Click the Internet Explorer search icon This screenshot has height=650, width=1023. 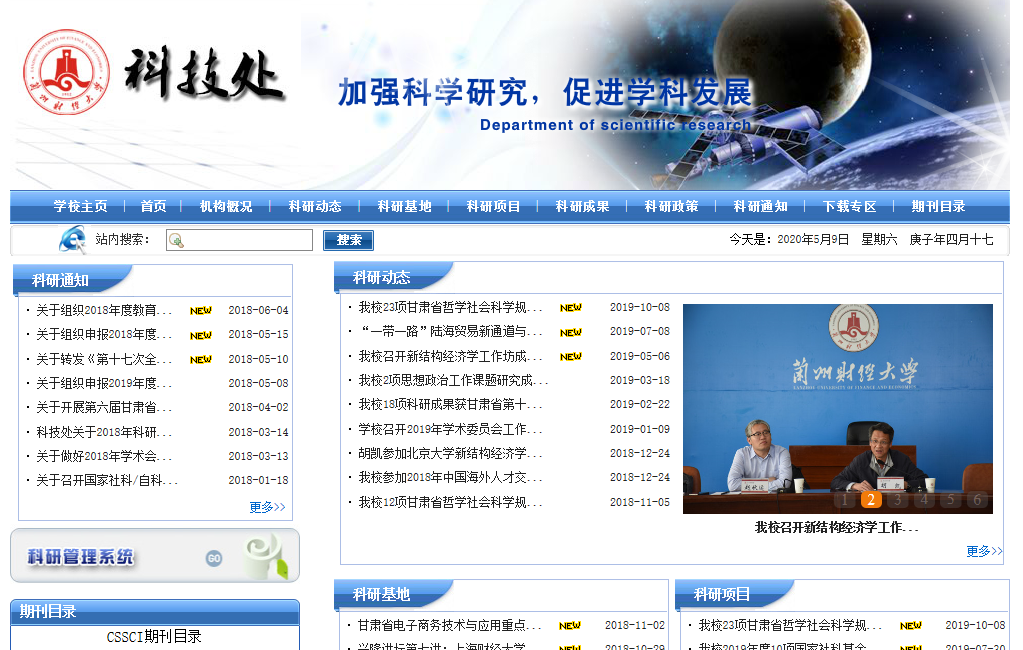pyautogui.click(x=72, y=240)
